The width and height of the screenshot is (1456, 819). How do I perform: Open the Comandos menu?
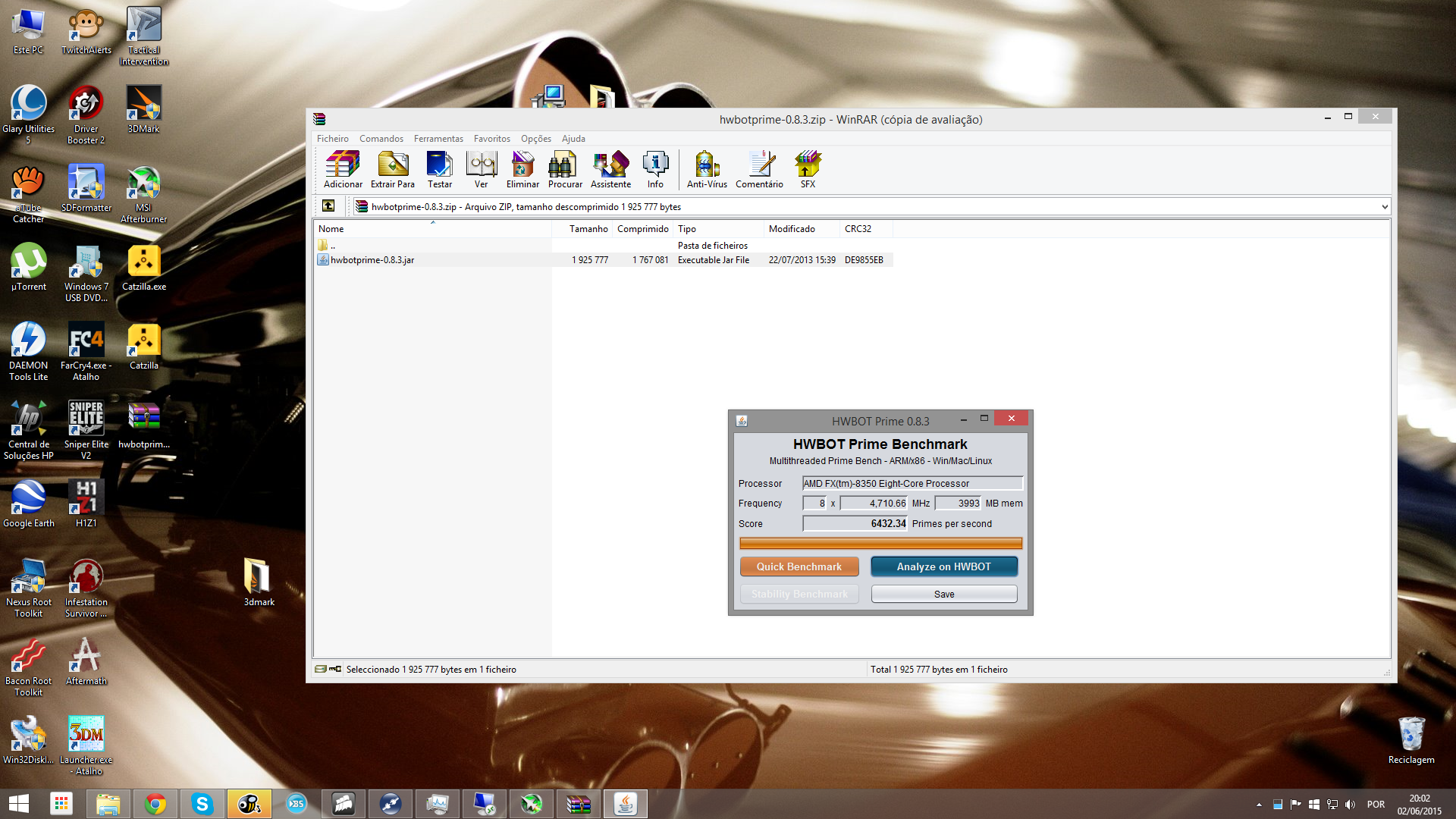381,139
